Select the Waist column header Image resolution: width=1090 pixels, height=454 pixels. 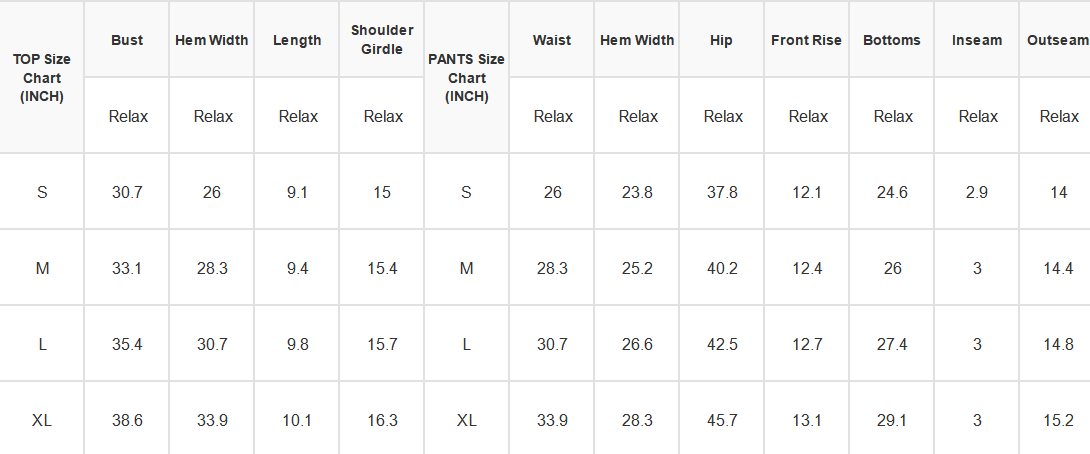[552, 40]
